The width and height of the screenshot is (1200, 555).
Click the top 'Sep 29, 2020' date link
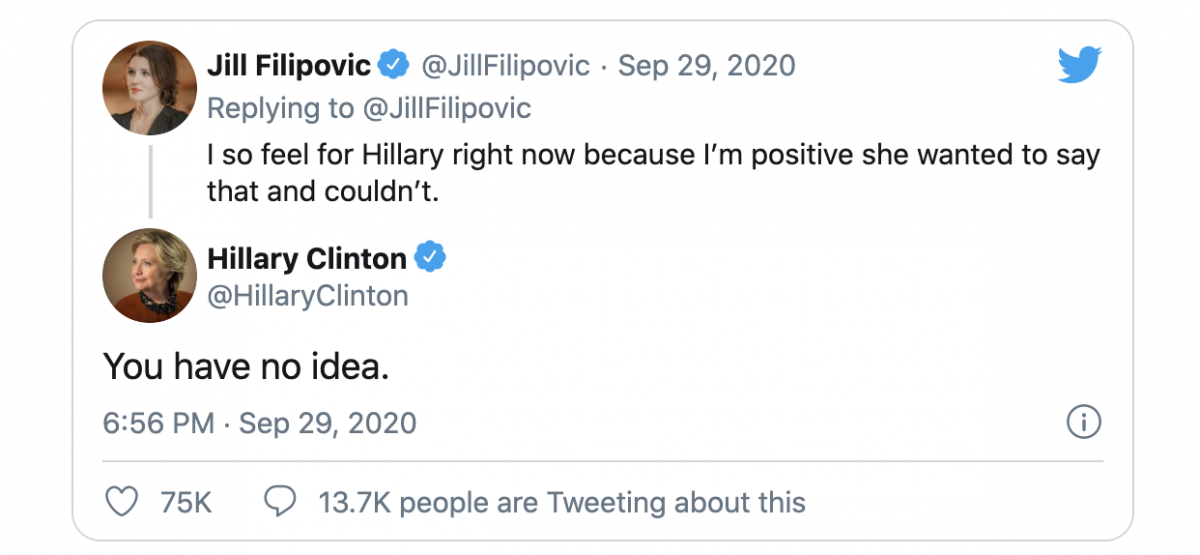point(707,67)
